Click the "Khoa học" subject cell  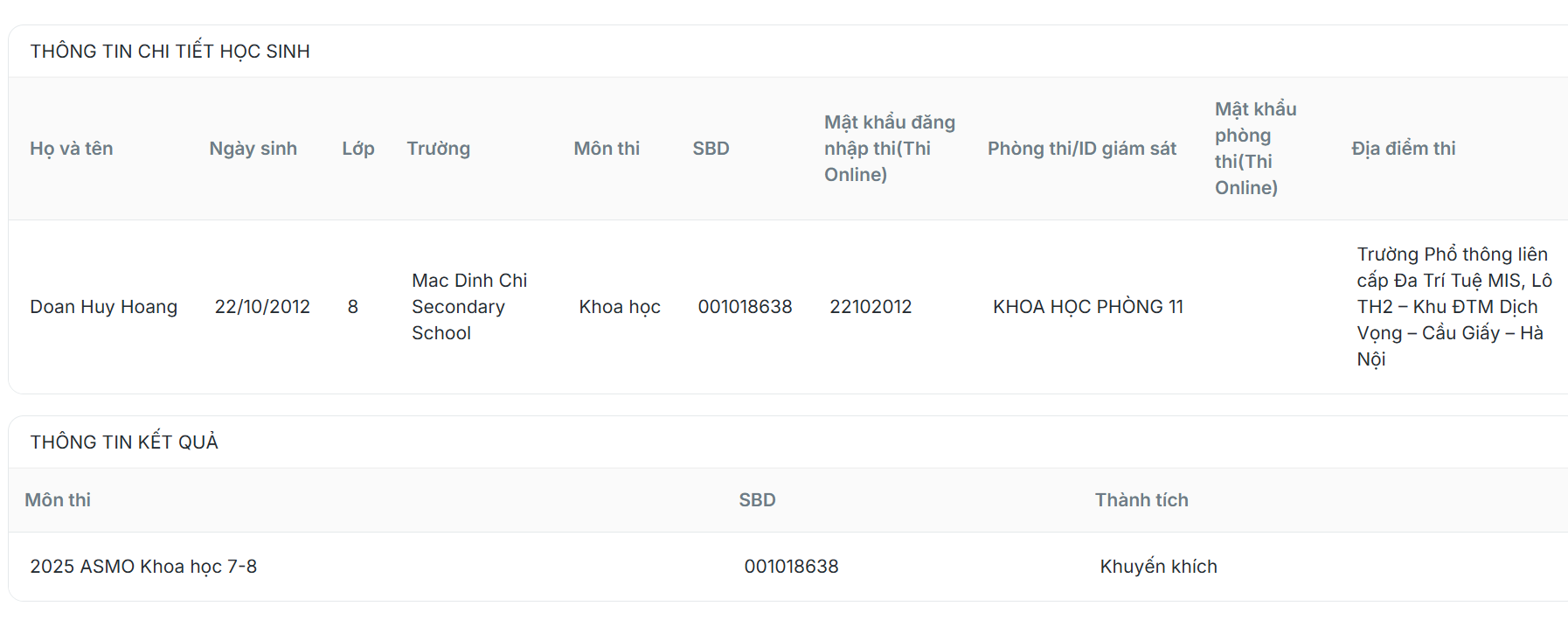[x=619, y=307]
